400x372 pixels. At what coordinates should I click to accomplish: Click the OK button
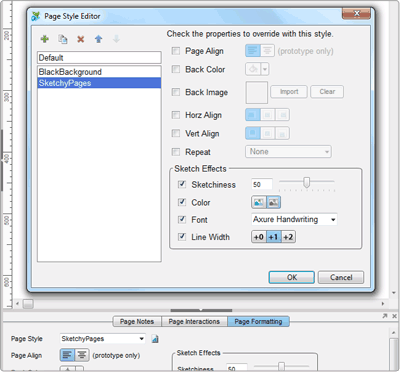click(292, 277)
